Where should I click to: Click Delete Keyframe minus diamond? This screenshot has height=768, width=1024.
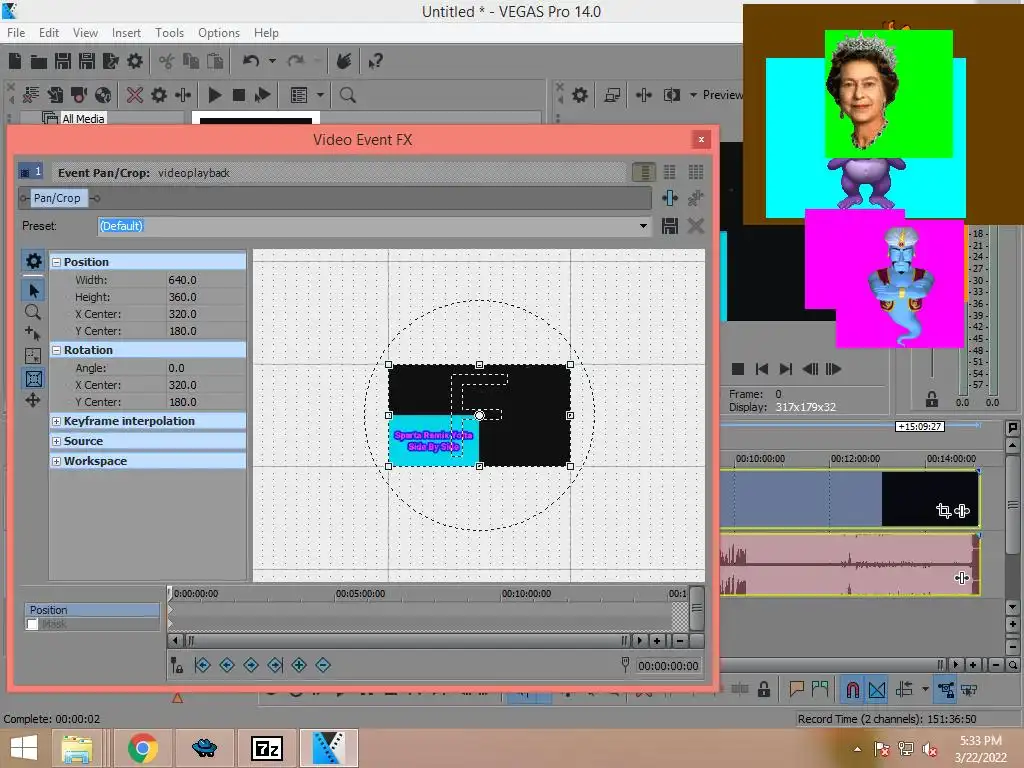[323, 665]
